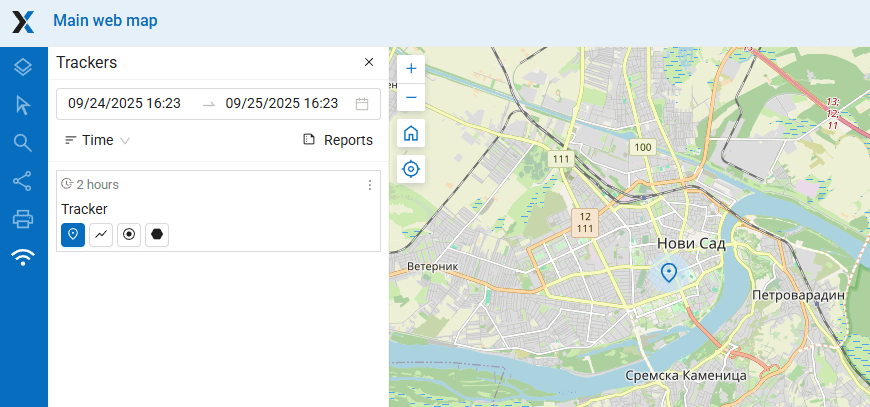Viewport: 870px width, 407px height.
Task: Select the cursor selection tool
Action: click(23, 105)
